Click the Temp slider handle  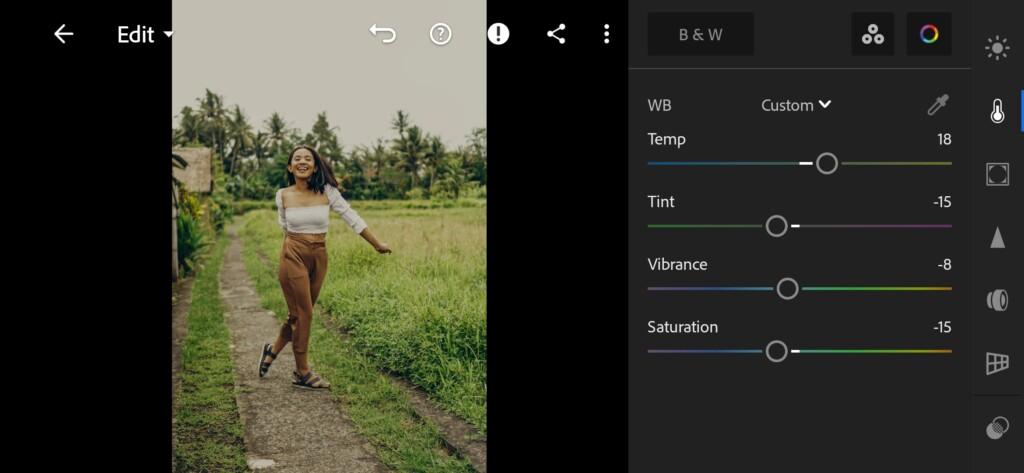[x=827, y=163]
